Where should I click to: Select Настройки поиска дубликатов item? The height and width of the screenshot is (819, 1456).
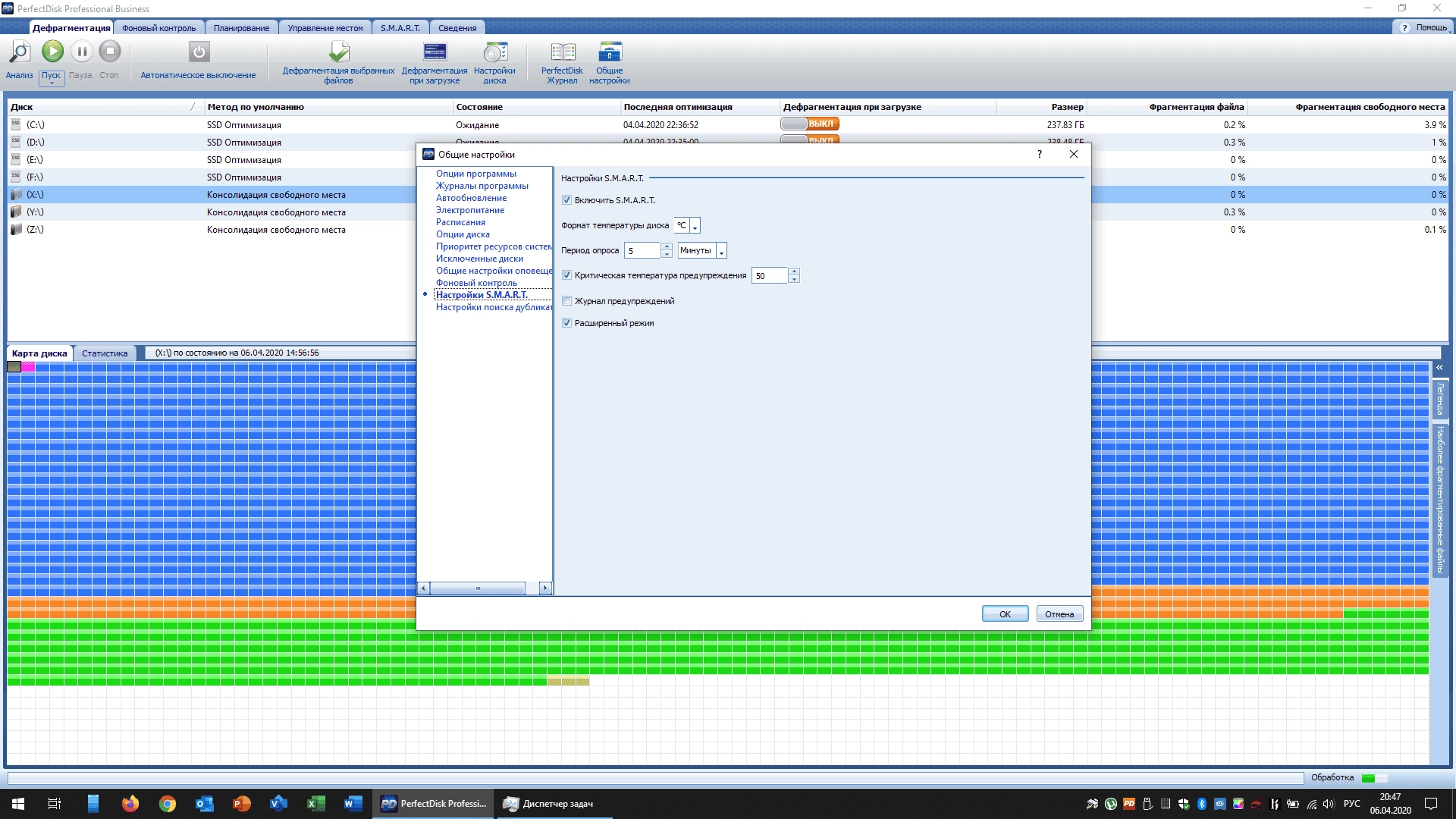pyautogui.click(x=494, y=307)
